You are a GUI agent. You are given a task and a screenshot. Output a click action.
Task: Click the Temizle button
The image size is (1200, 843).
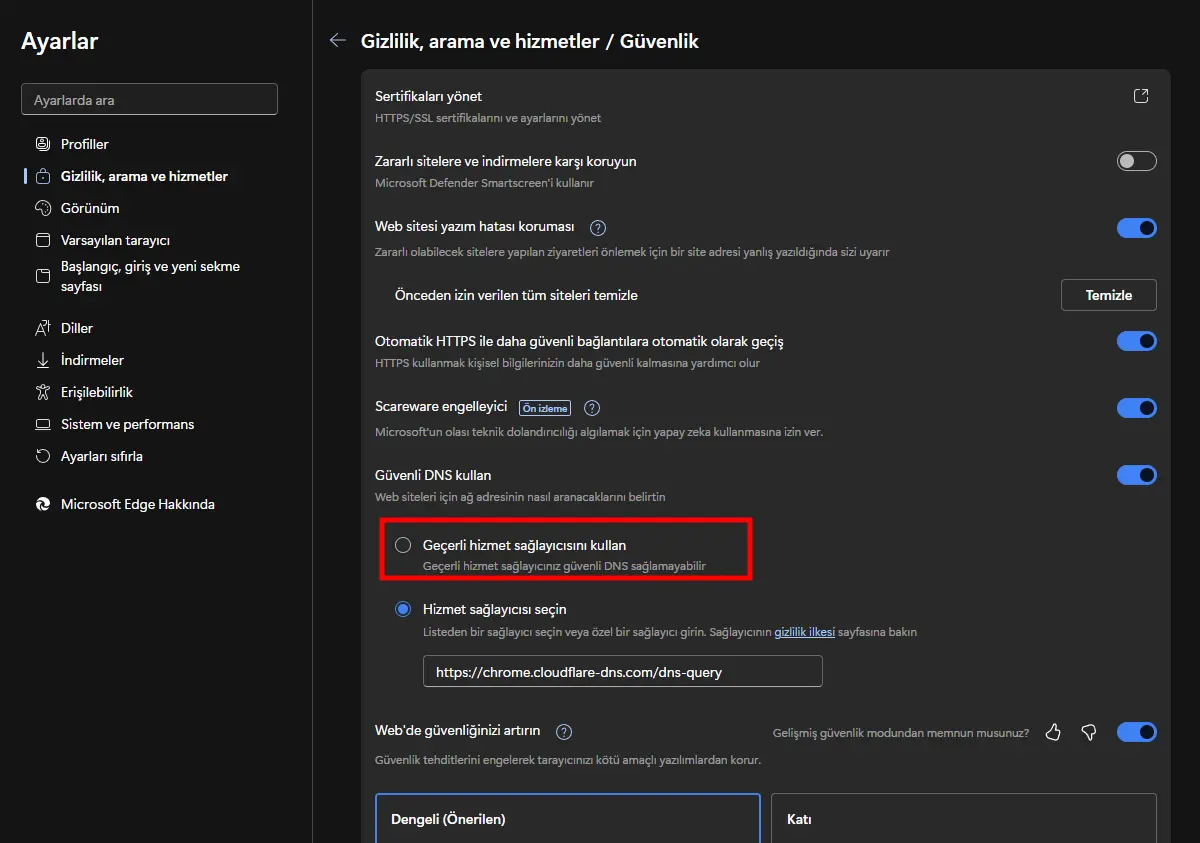pos(1109,295)
